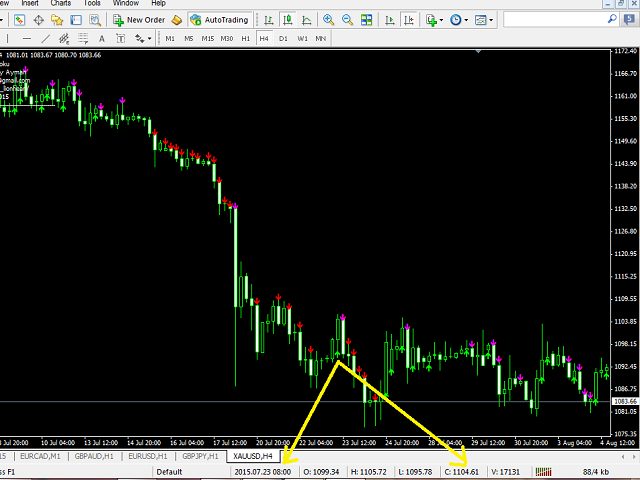Toggle chart shift from right border
This screenshot has height=480, width=640.
coord(409,20)
